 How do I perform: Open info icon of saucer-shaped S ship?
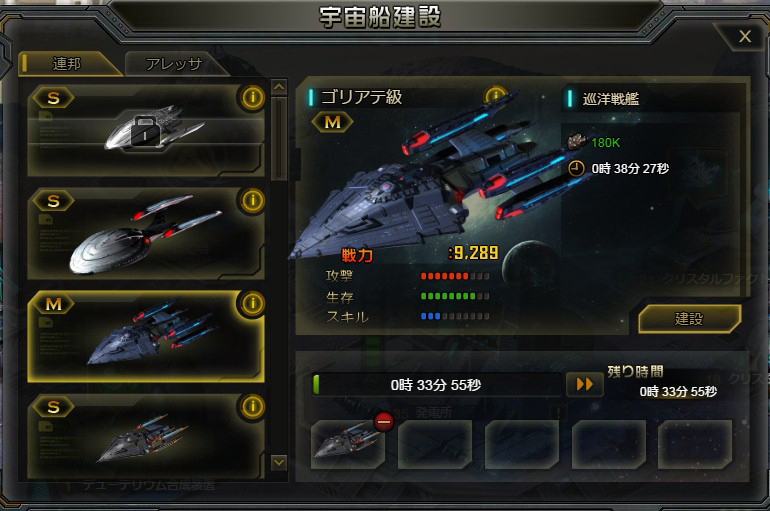point(253,200)
